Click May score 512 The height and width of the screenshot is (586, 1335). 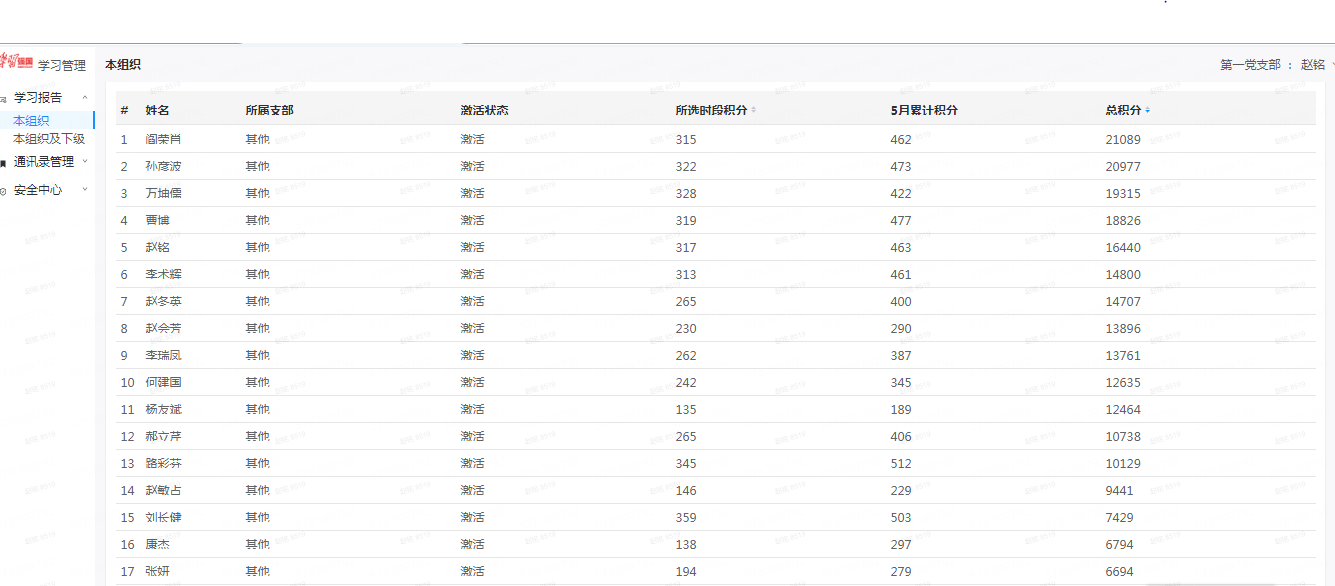coord(901,464)
